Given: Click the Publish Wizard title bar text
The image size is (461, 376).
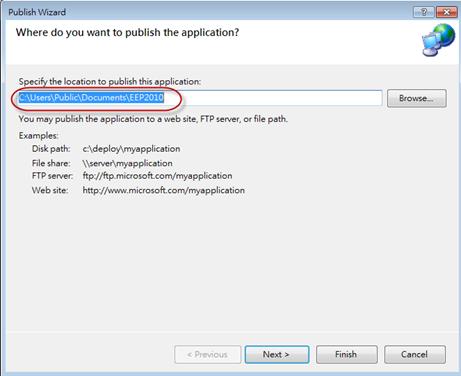Looking at the screenshot, I should (x=37, y=12).
